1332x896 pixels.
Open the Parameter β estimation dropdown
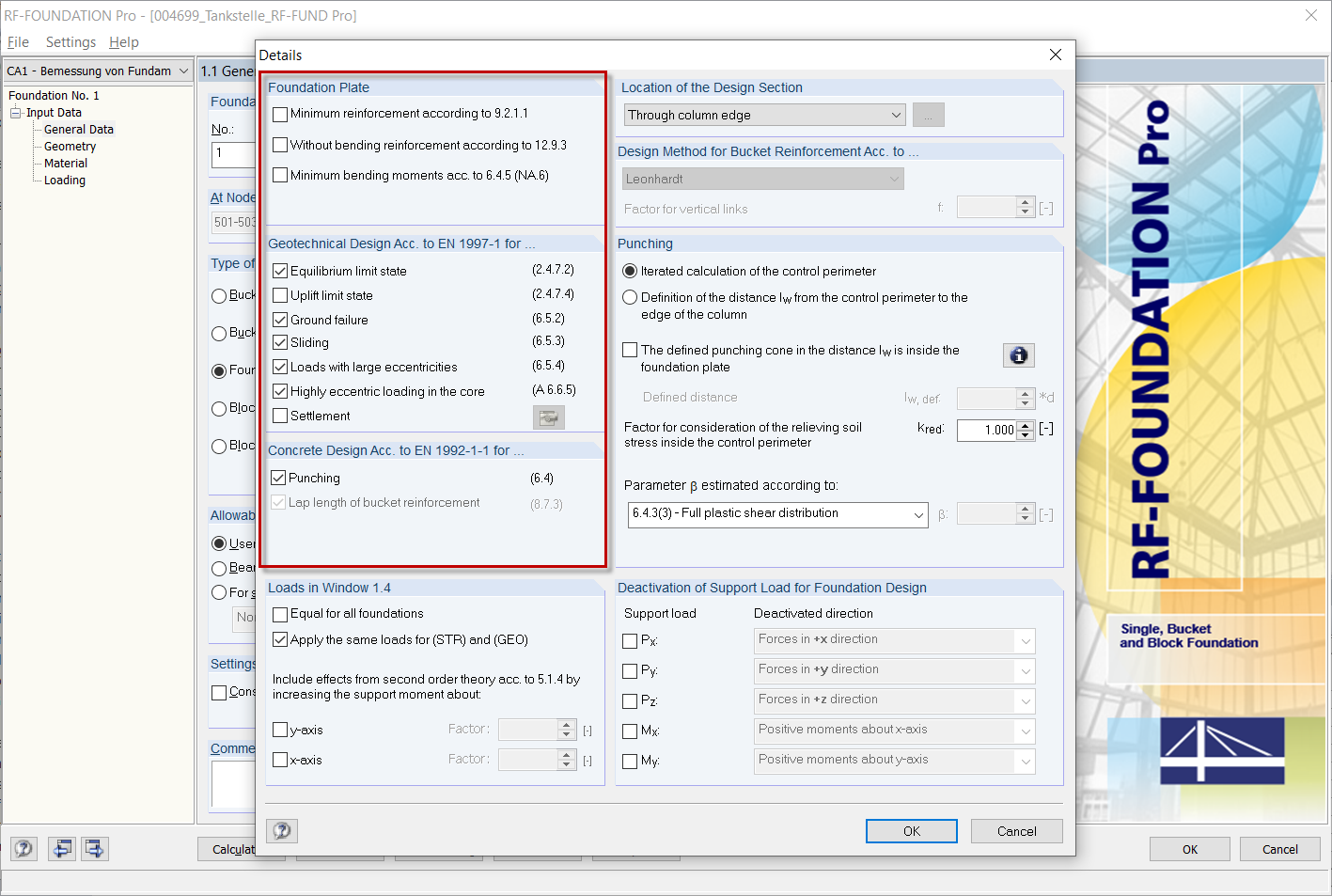(918, 514)
